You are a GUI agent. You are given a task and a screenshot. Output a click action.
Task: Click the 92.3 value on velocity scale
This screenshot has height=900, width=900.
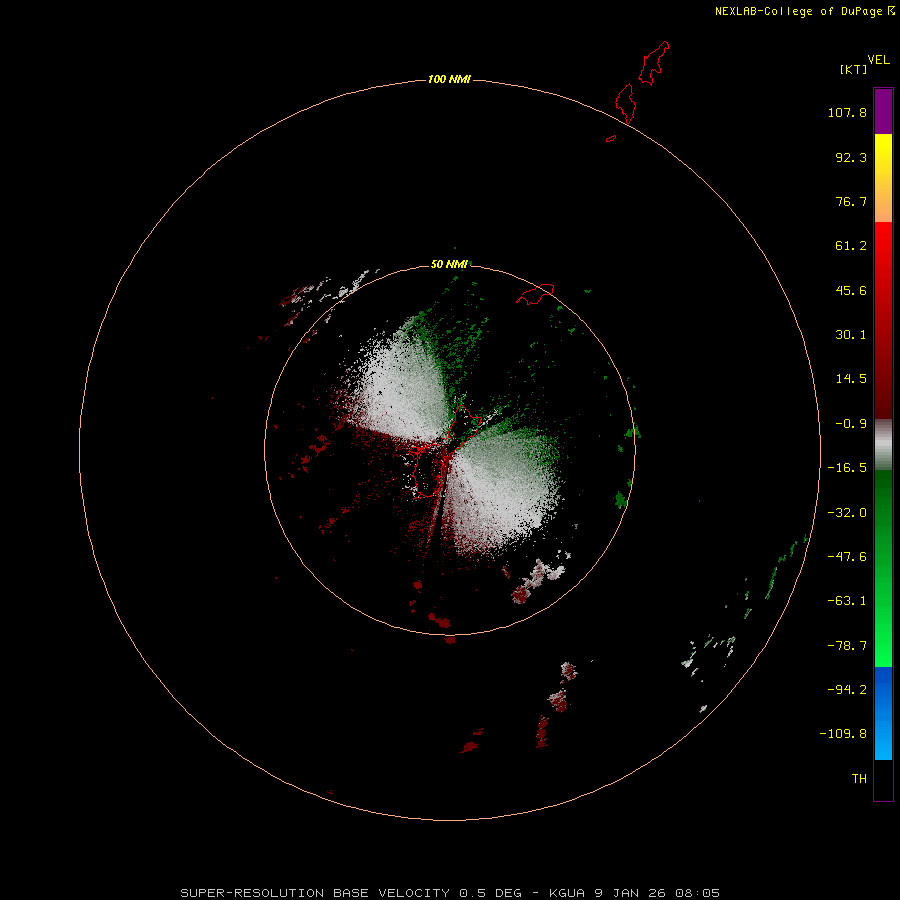[851, 157]
